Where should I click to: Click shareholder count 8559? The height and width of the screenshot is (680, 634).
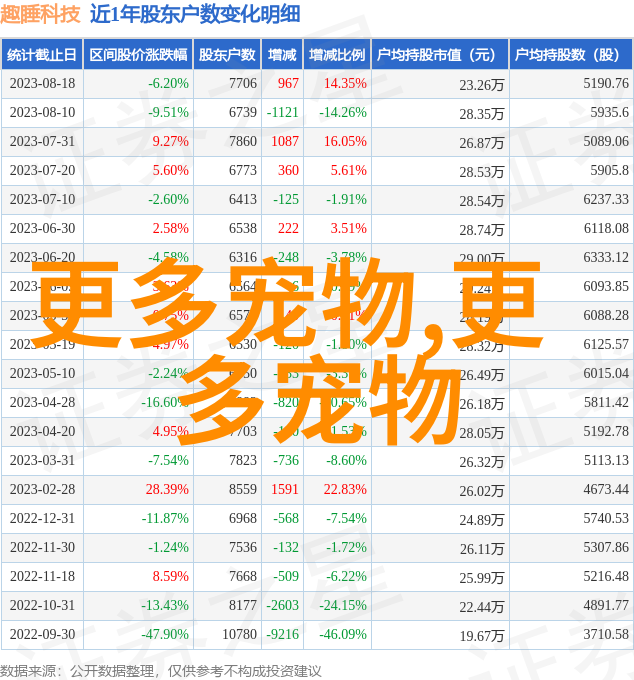point(243,489)
